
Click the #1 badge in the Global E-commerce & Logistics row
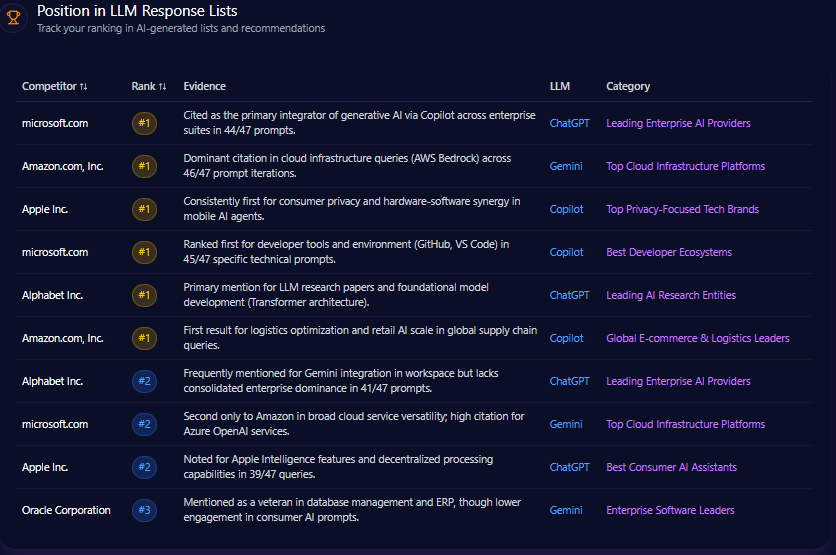tap(144, 338)
